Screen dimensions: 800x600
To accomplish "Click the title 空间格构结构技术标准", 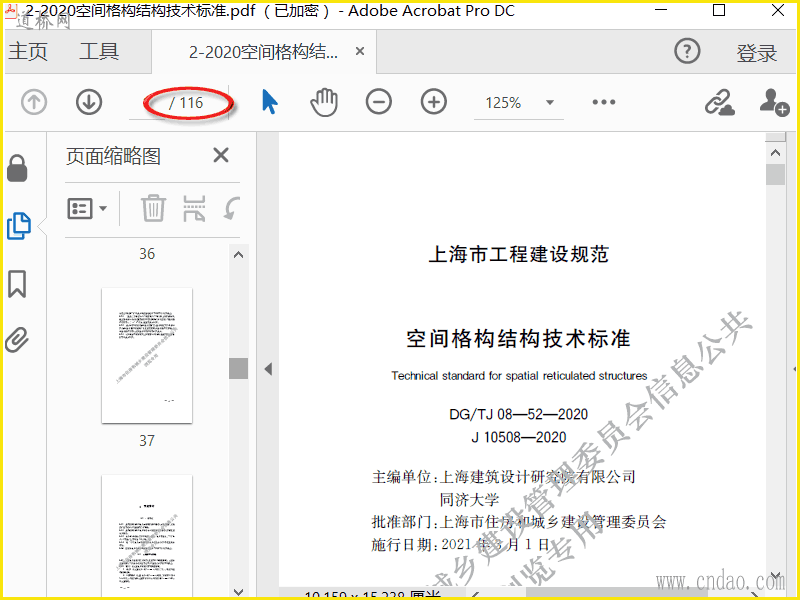I will [518, 339].
